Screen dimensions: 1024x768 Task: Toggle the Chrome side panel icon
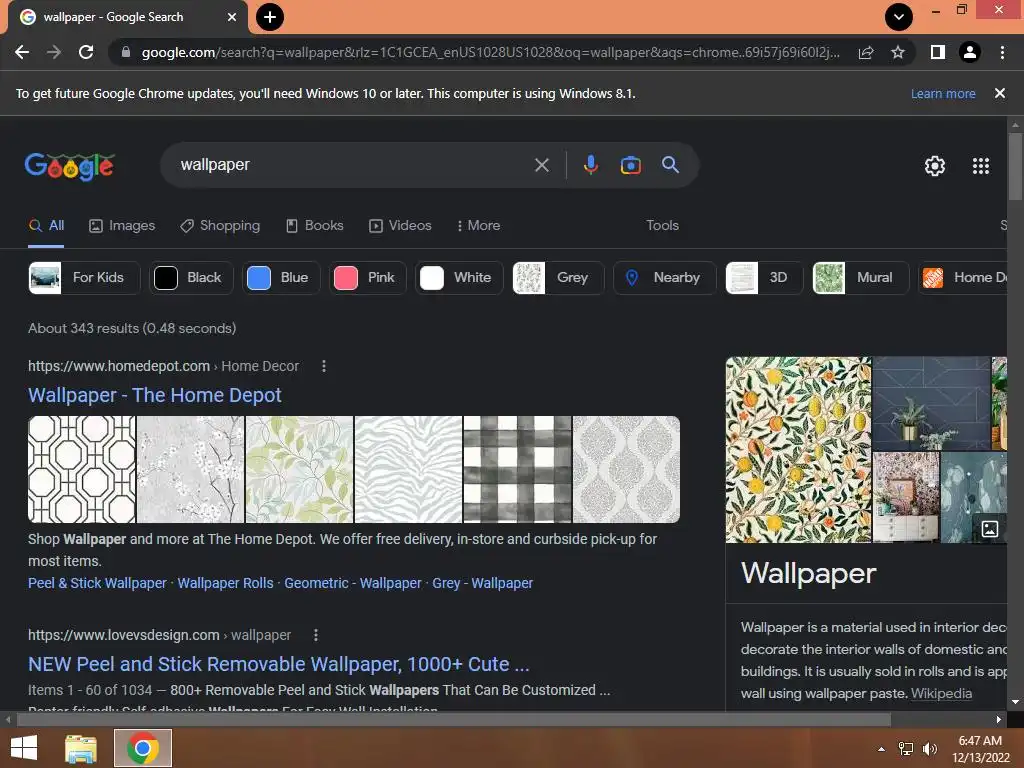pos(938,52)
